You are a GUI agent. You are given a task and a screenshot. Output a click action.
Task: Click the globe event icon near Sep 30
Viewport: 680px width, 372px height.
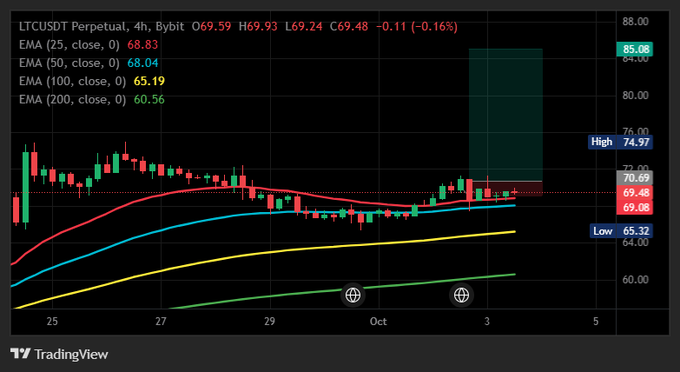tap(353, 295)
